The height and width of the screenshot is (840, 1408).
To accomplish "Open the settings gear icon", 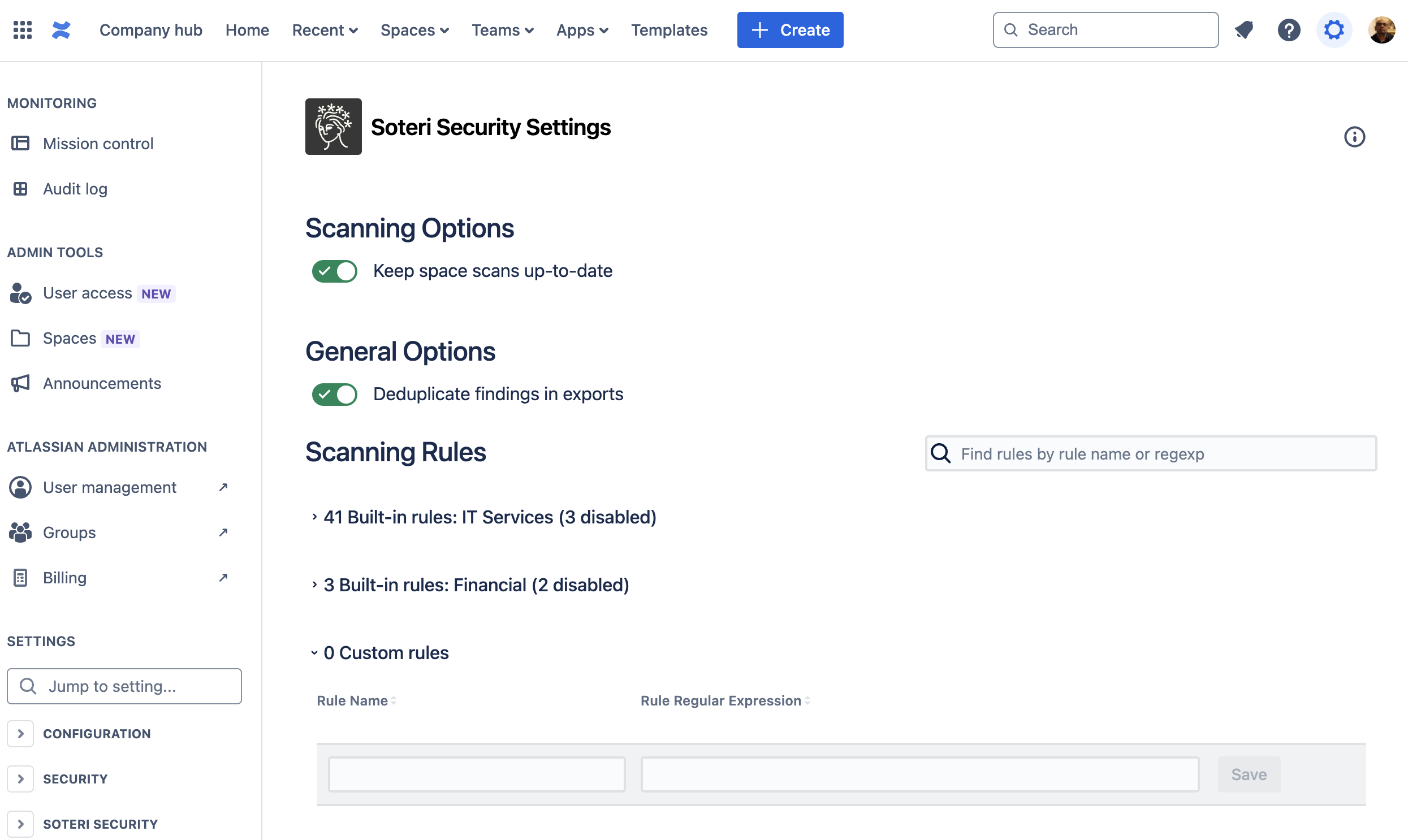I will [1334, 30].
